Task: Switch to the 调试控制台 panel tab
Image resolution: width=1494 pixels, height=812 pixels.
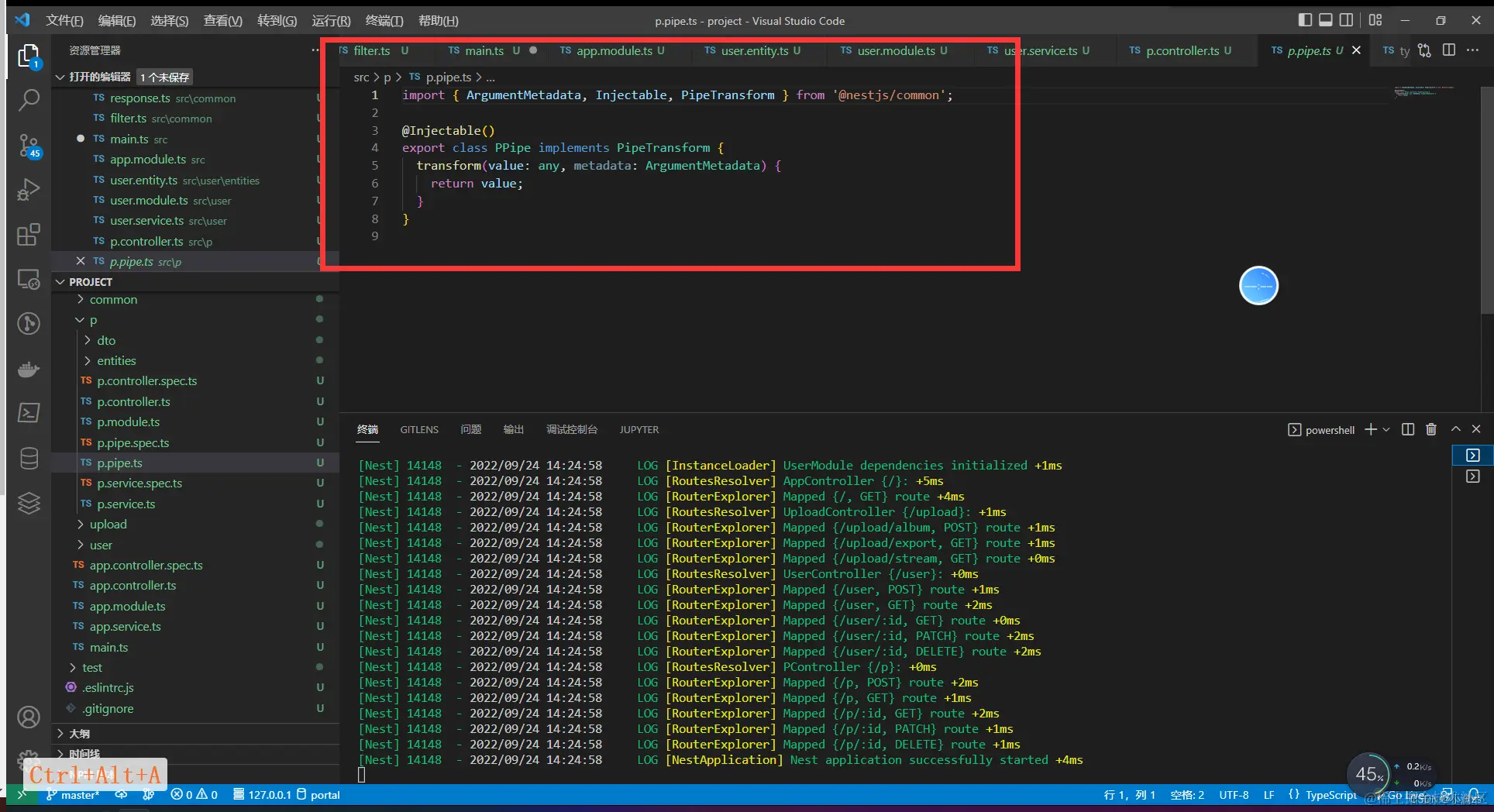Action: [x=572, y=429]
